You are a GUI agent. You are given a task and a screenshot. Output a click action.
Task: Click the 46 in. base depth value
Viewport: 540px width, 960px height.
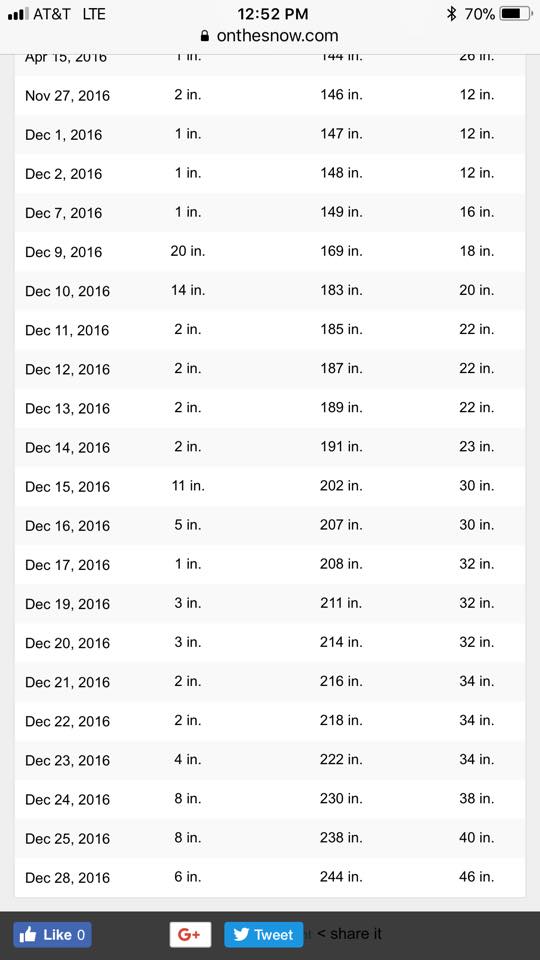point(476,877)
